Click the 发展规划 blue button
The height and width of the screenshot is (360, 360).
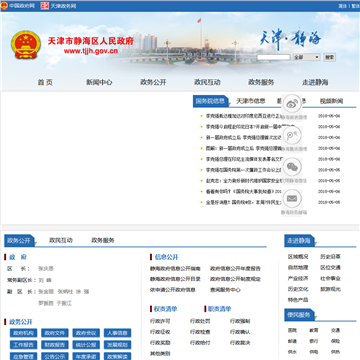pyautogui.click(x=117, y=345)
